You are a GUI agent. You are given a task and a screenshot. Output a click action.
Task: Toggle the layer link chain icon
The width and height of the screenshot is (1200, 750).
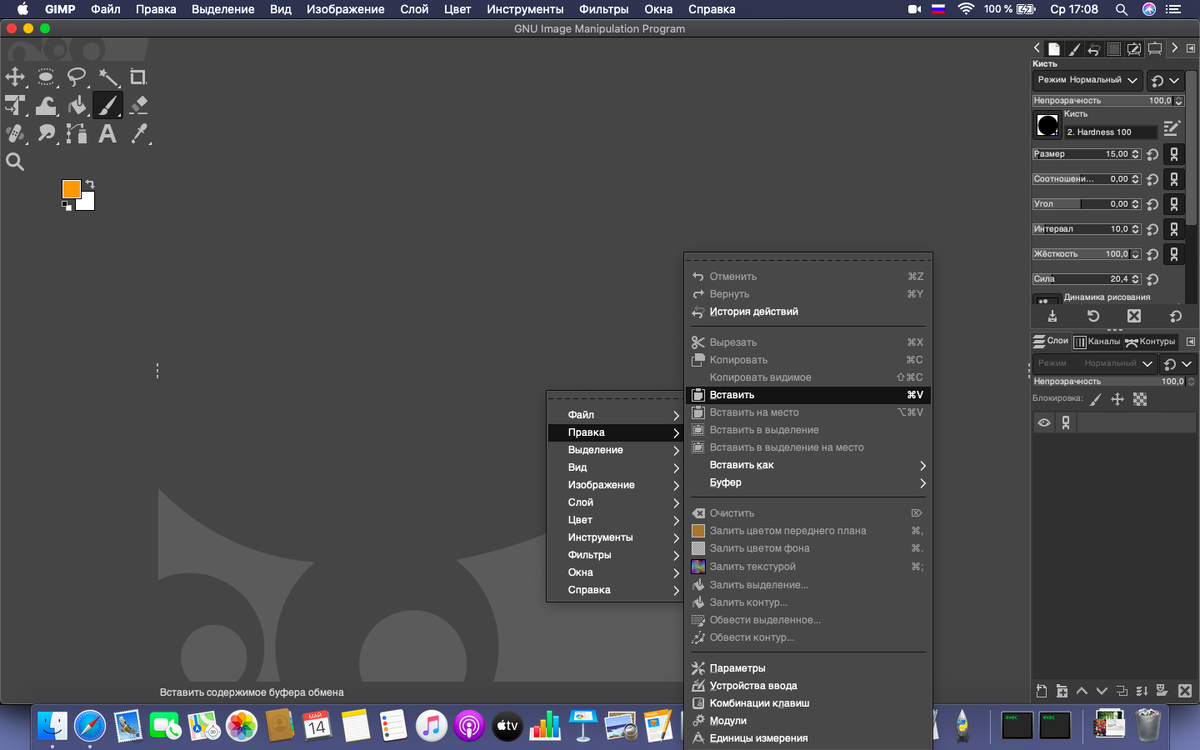1066,423
